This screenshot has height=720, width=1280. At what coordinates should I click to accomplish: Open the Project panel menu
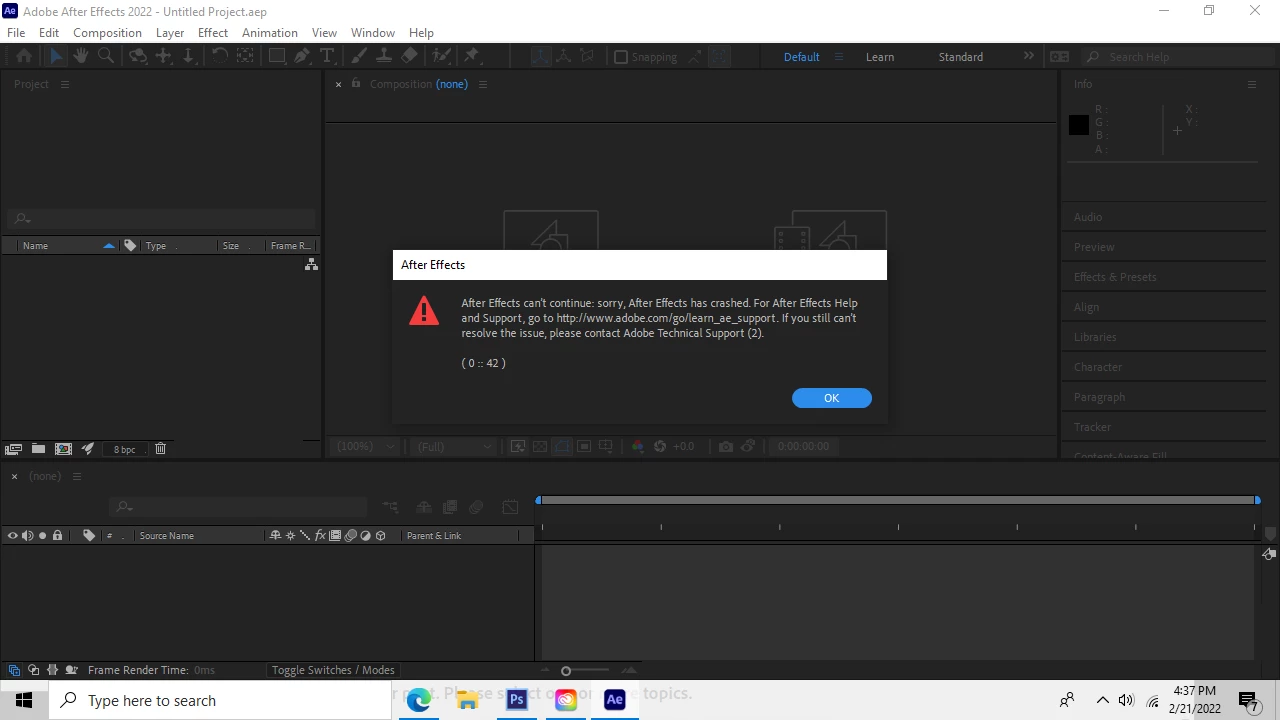tap(65, 84)
